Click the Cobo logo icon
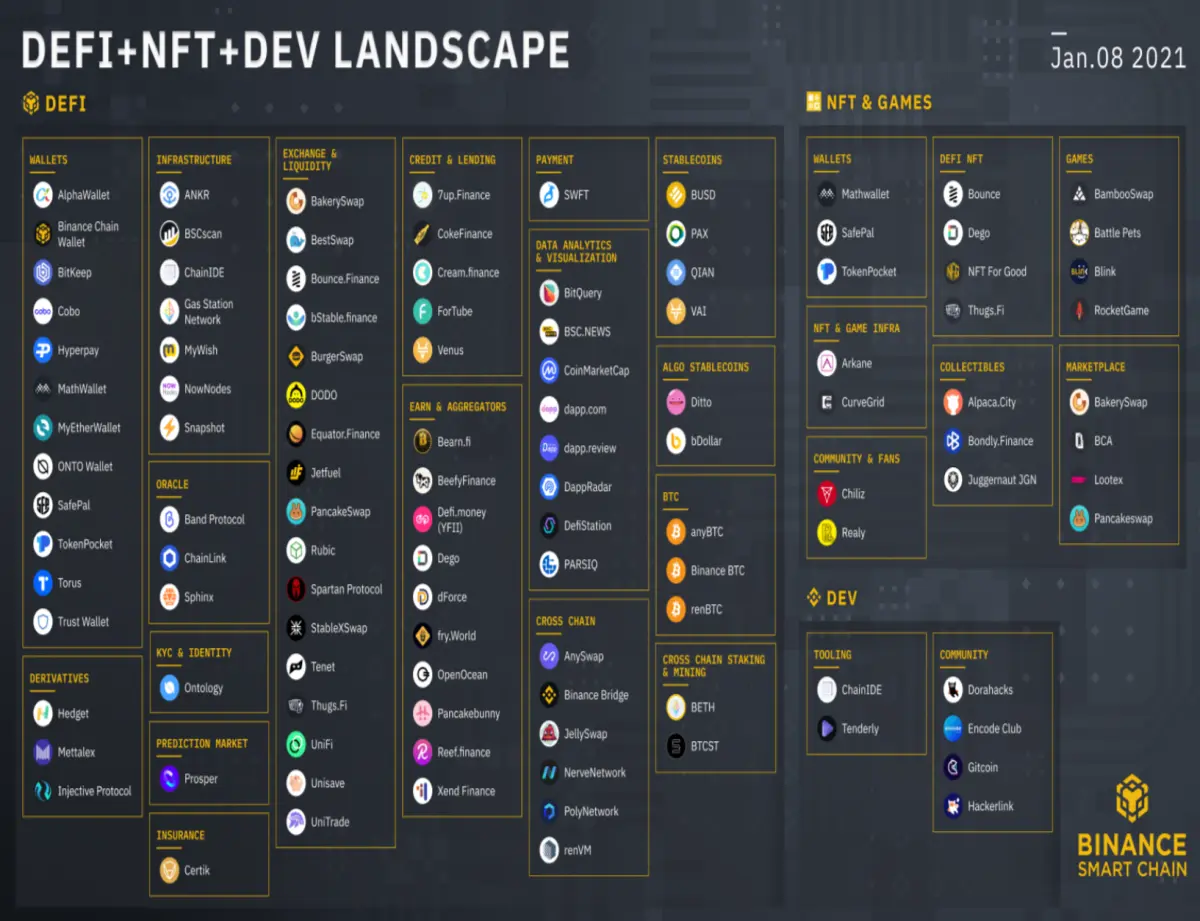 pyautogui.click(x=43, y=311)
